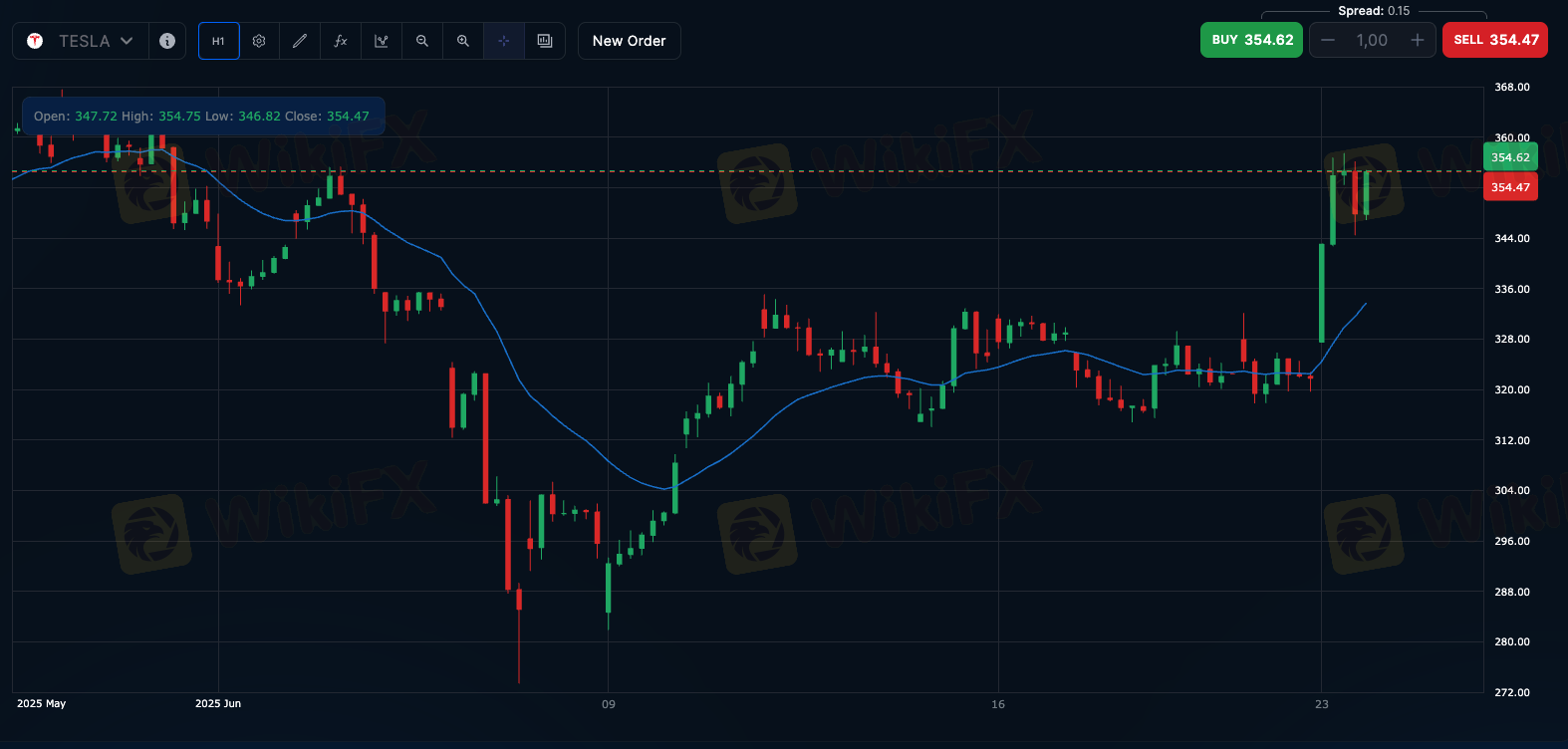Viewport: 1568px width, 749px height.
Task: Click the 328.00 price axis label
Action: (x=1512, y=340)
